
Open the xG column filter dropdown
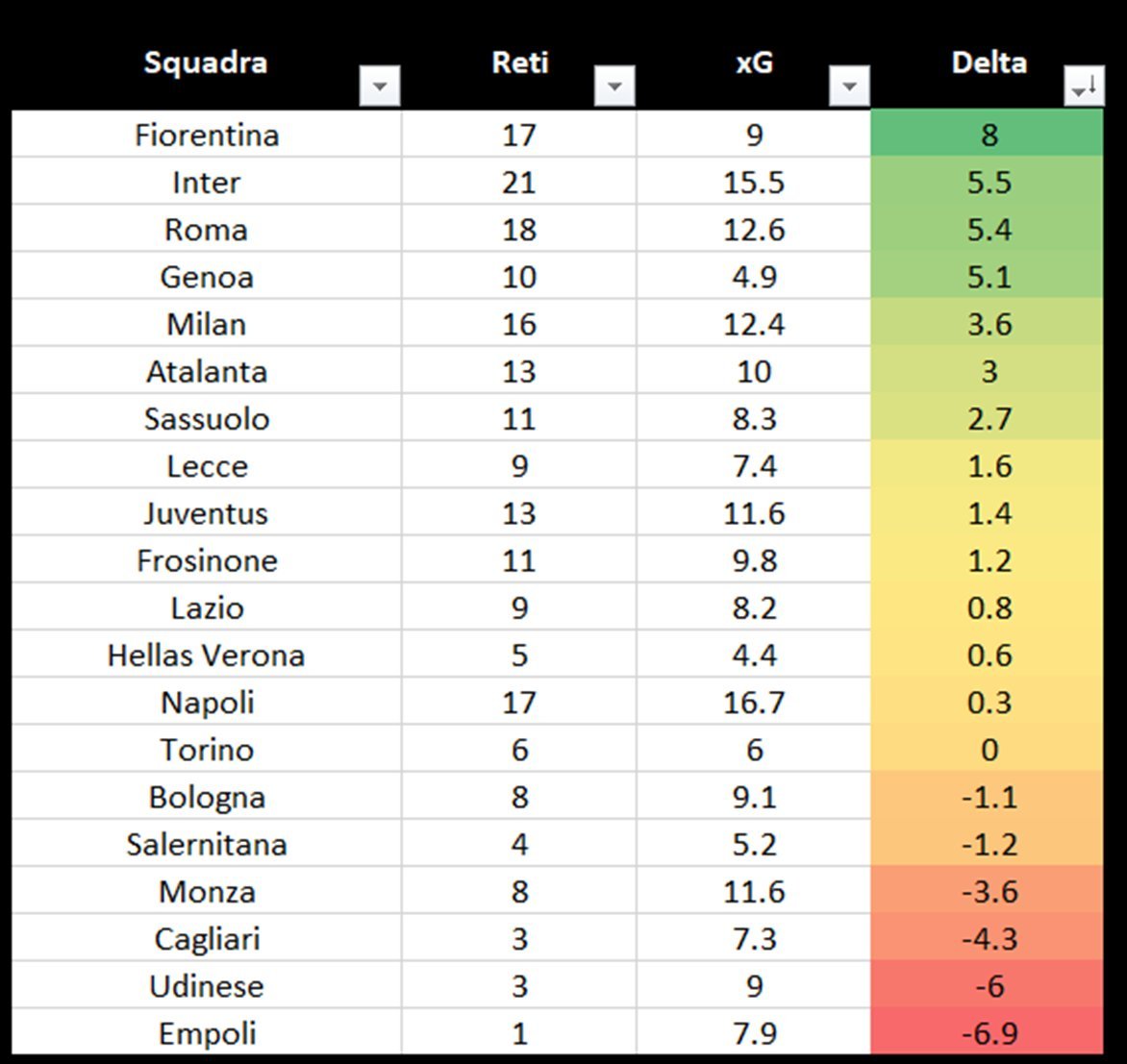pos(849,87)
